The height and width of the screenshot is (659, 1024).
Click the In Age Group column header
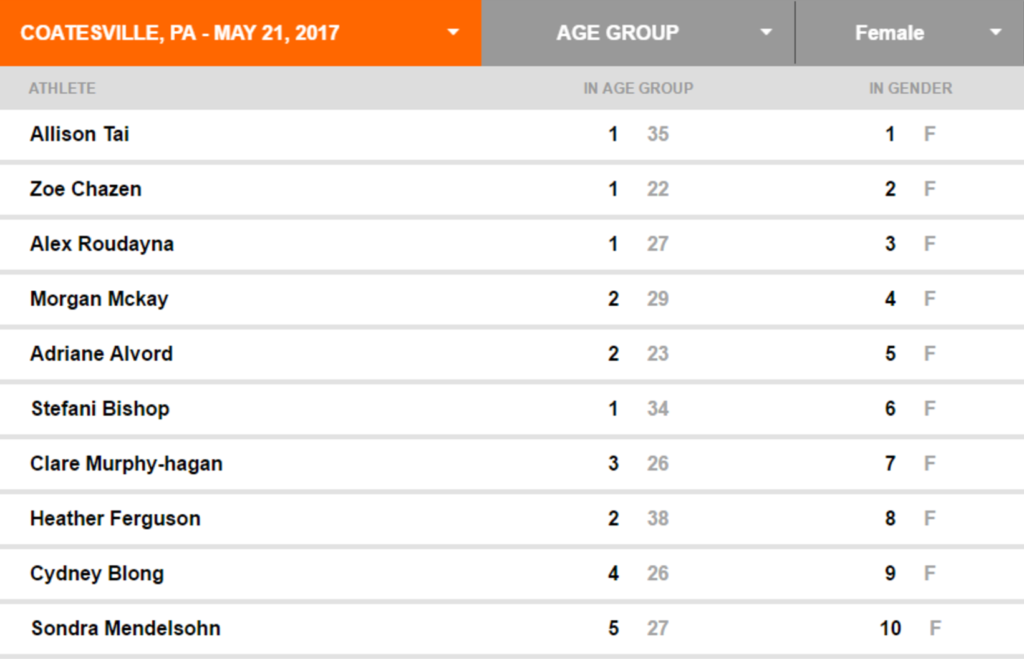tap(638, 88)
